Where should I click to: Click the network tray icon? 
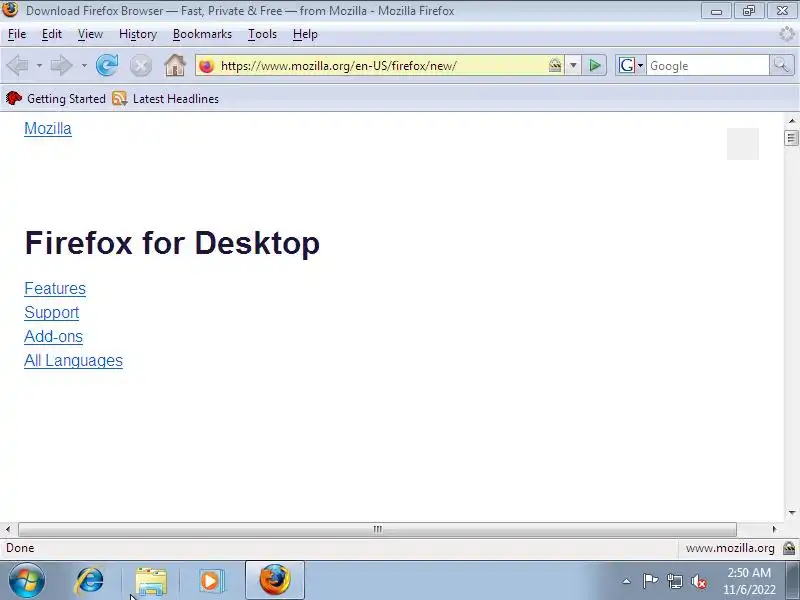[x=675, y=581]
